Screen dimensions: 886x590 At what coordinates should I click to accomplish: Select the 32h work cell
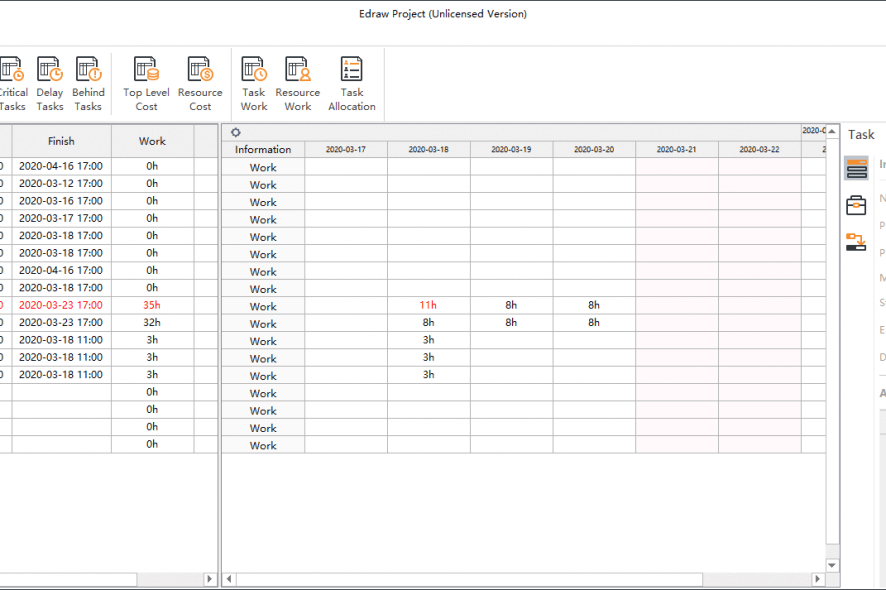coord(152,323)
